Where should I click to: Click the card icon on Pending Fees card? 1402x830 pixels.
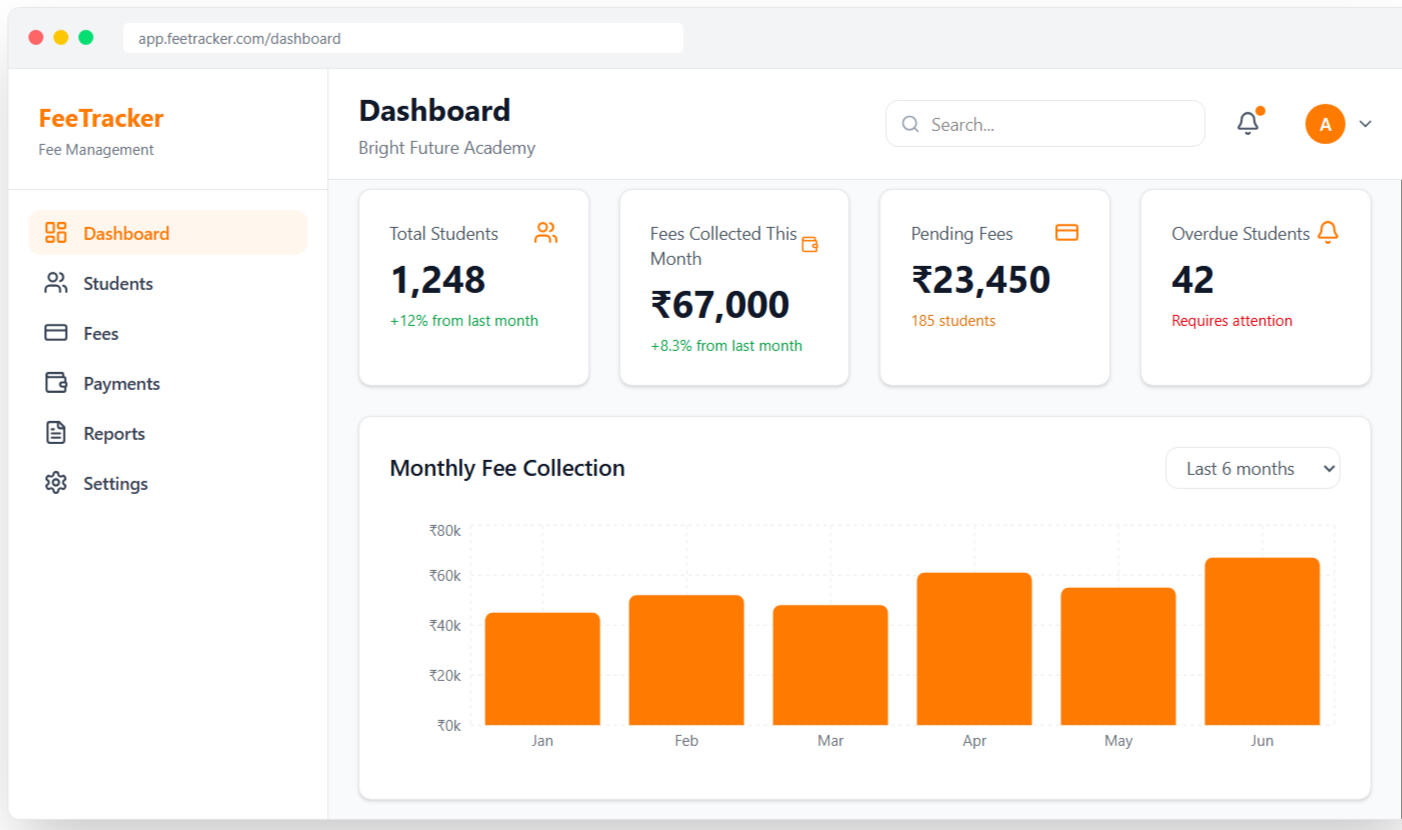tap(1067, 233)
